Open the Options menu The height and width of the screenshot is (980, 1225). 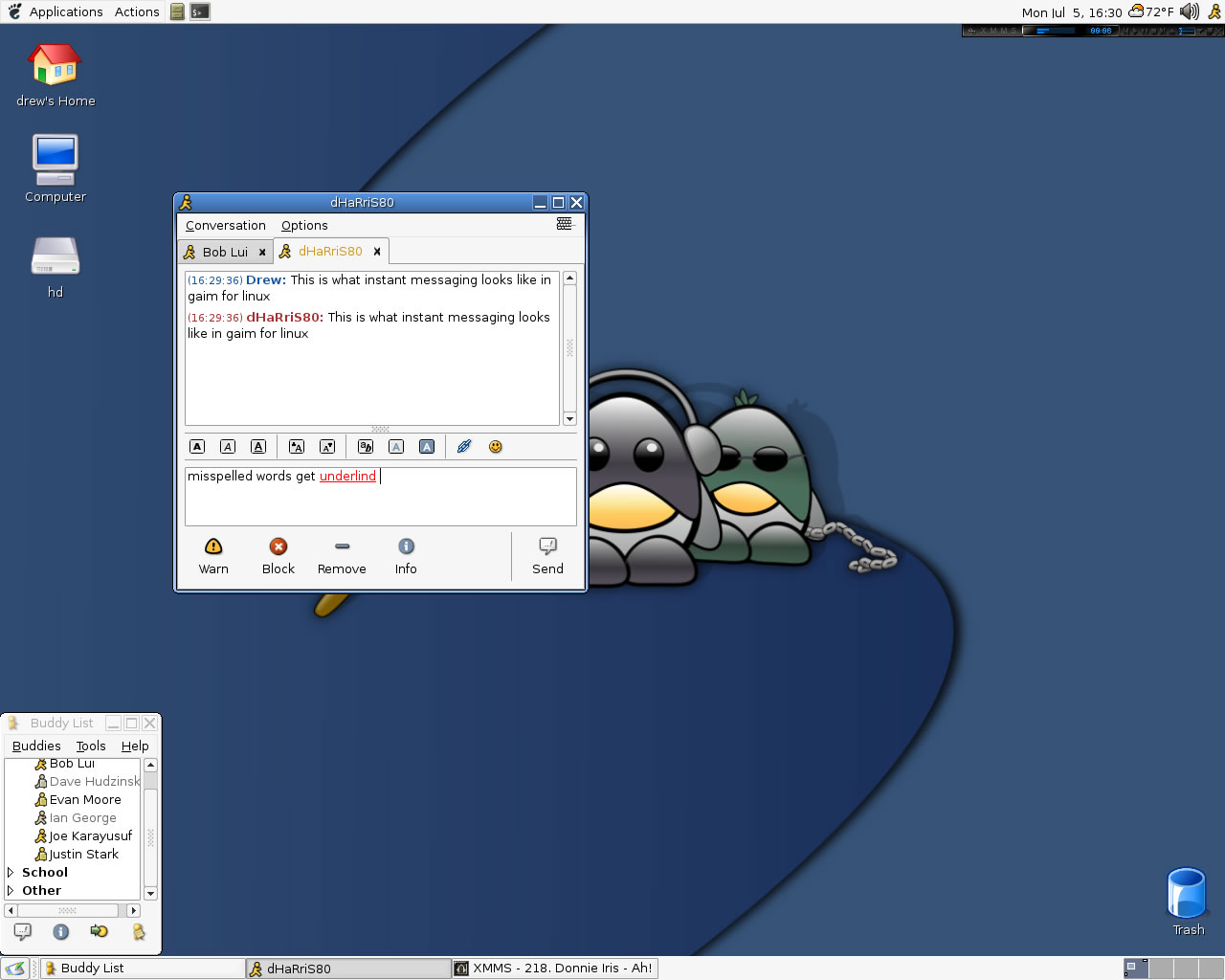tap(304, 226)
